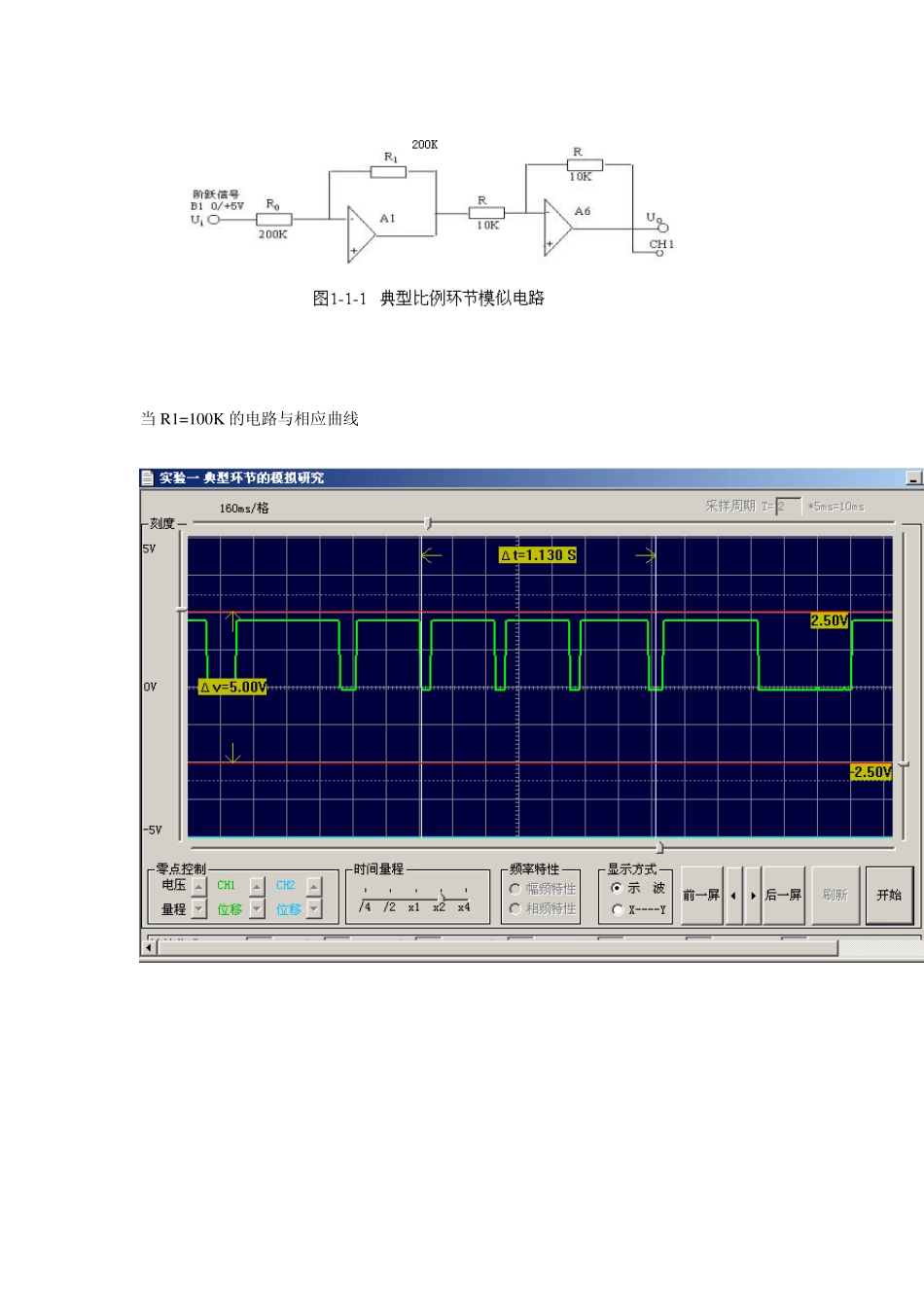Click the 时间量程 time range slider handle

[x=442, y=896]
